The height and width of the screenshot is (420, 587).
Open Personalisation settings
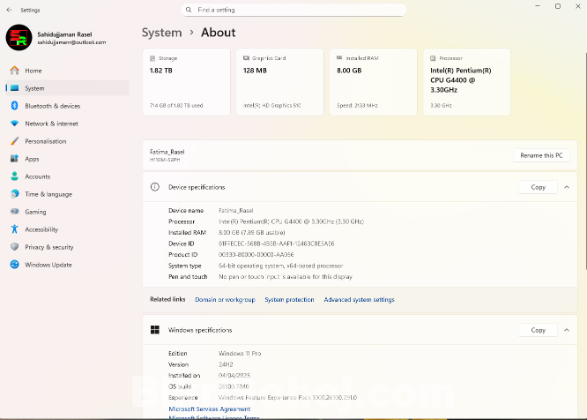[67, 141]
